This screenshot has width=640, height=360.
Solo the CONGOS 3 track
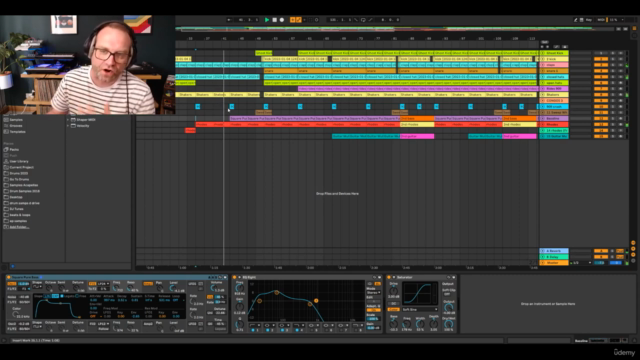tap(613, 100)
